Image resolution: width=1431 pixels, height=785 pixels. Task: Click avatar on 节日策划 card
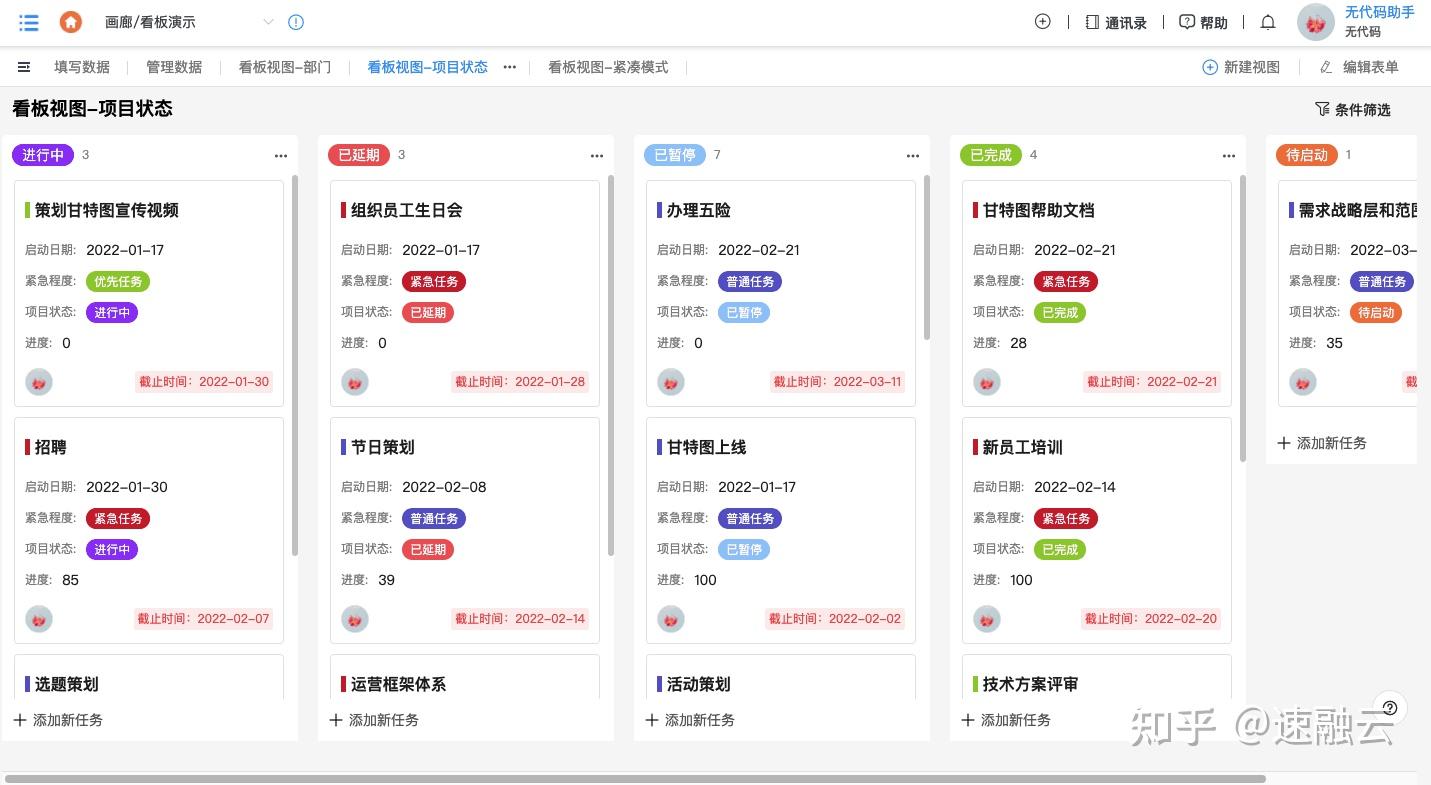(355, 619)
